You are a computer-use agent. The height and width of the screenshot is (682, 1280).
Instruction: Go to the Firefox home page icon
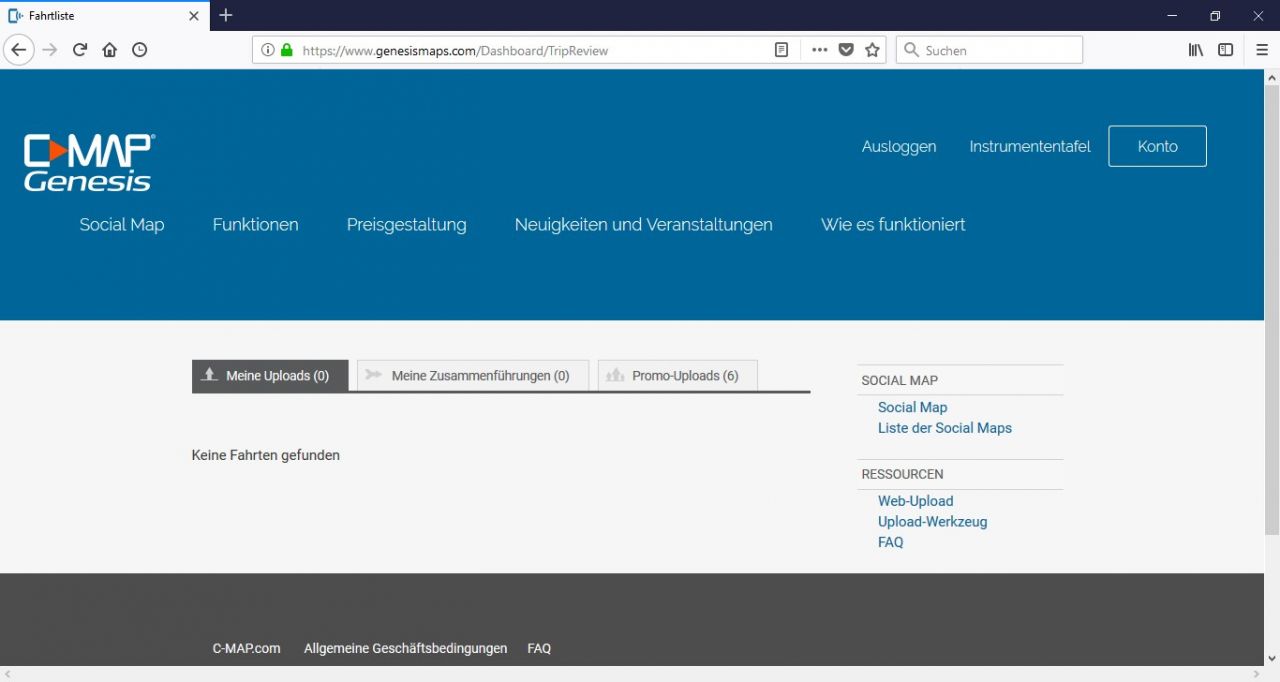pos(110,50)
